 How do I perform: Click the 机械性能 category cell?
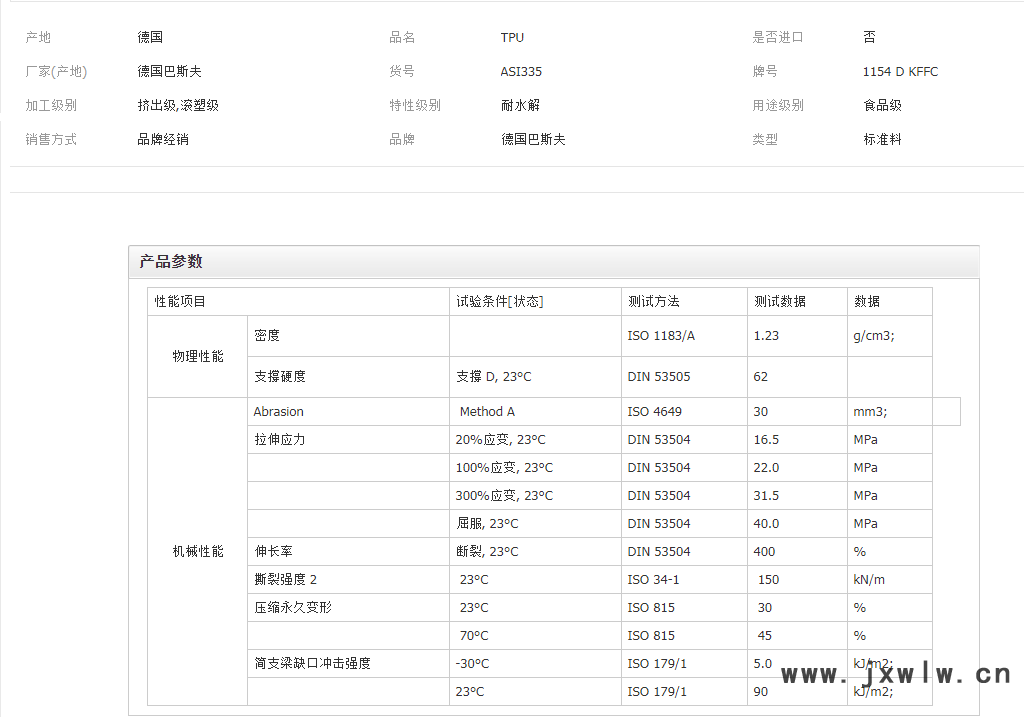point(198,552)
